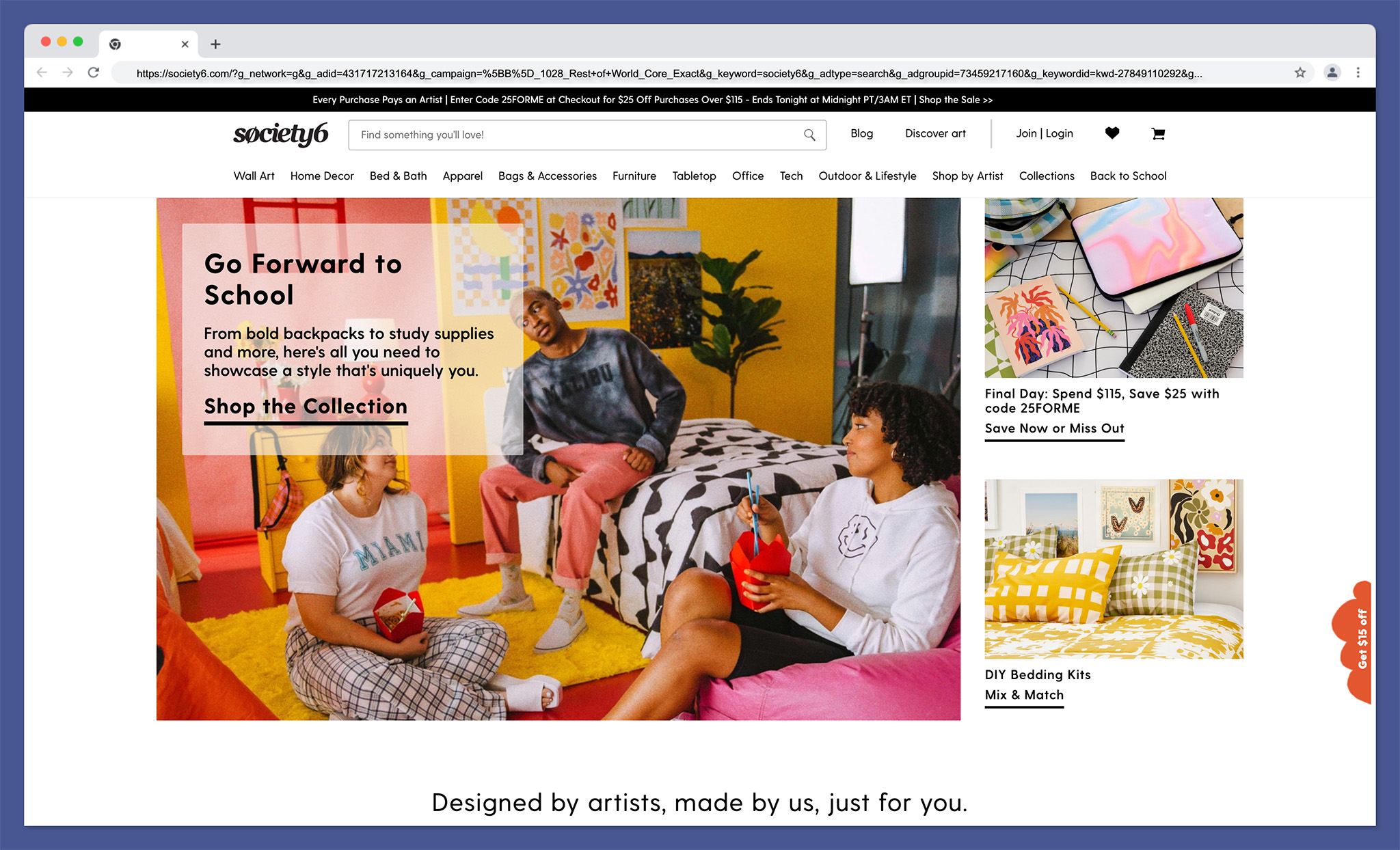The width and height of the screenshot is (1400, 850).
Task: Open the Shop by Artist menu
Action: (967, 176)
